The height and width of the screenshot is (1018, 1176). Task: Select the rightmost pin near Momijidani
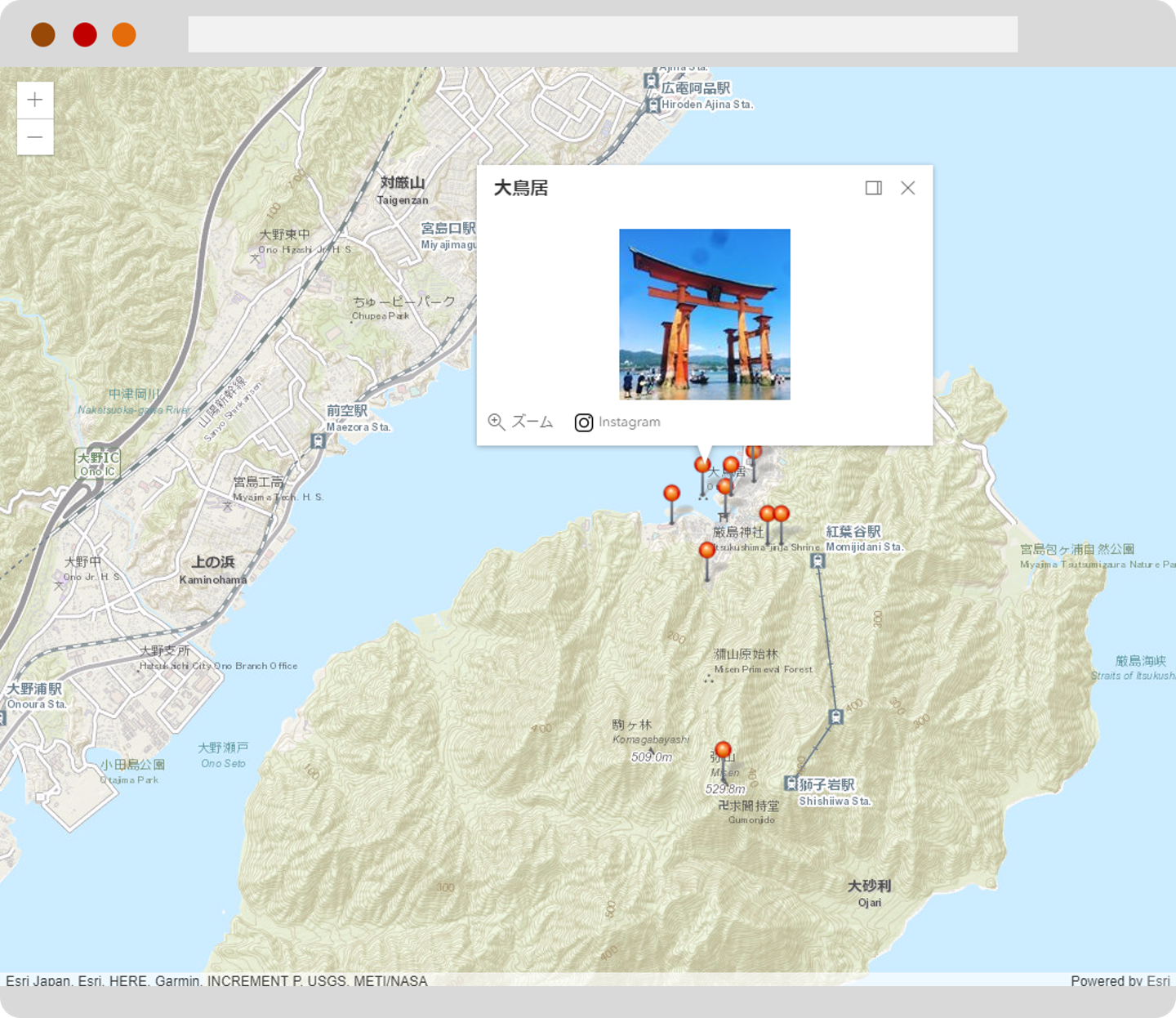click(x=782, y=514)
